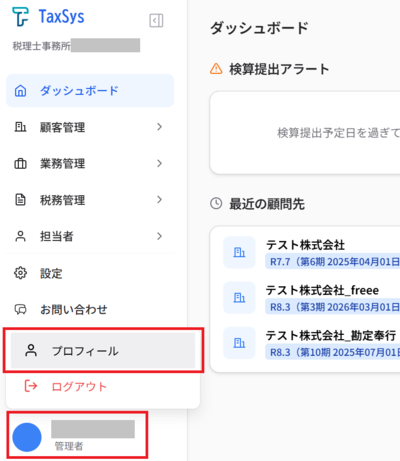Image resolution: width=400 pixels, height=461 pixels.
Task: Click the R8.3 第3期 period badge
Action: (333, 307)
